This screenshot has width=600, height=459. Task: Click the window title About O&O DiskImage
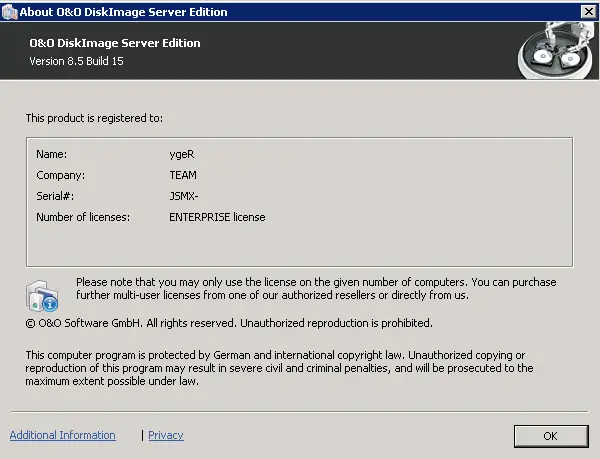click(124, 12)
